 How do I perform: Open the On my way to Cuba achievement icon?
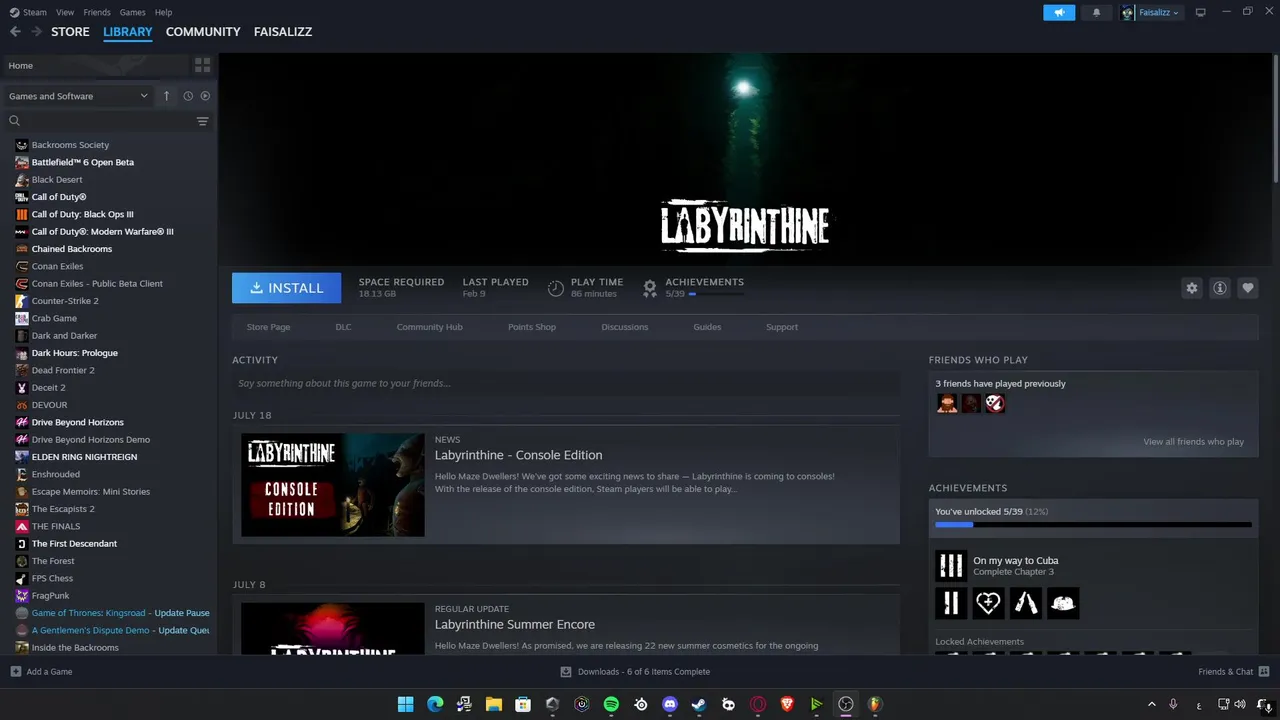[951, 566]
